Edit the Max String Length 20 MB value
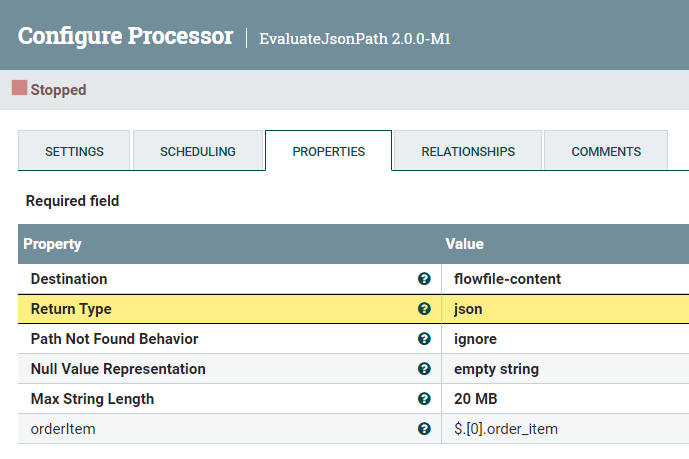 tap(478, 399)
